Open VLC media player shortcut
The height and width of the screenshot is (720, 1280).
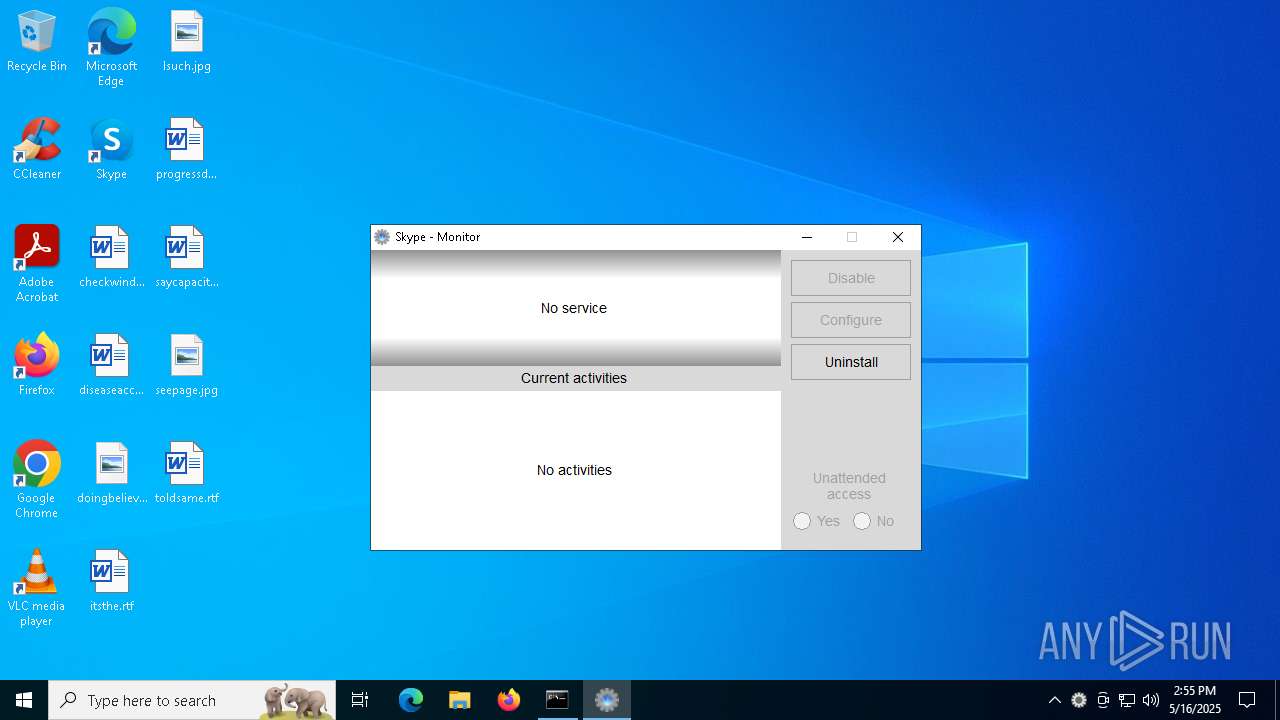(37, 588)
